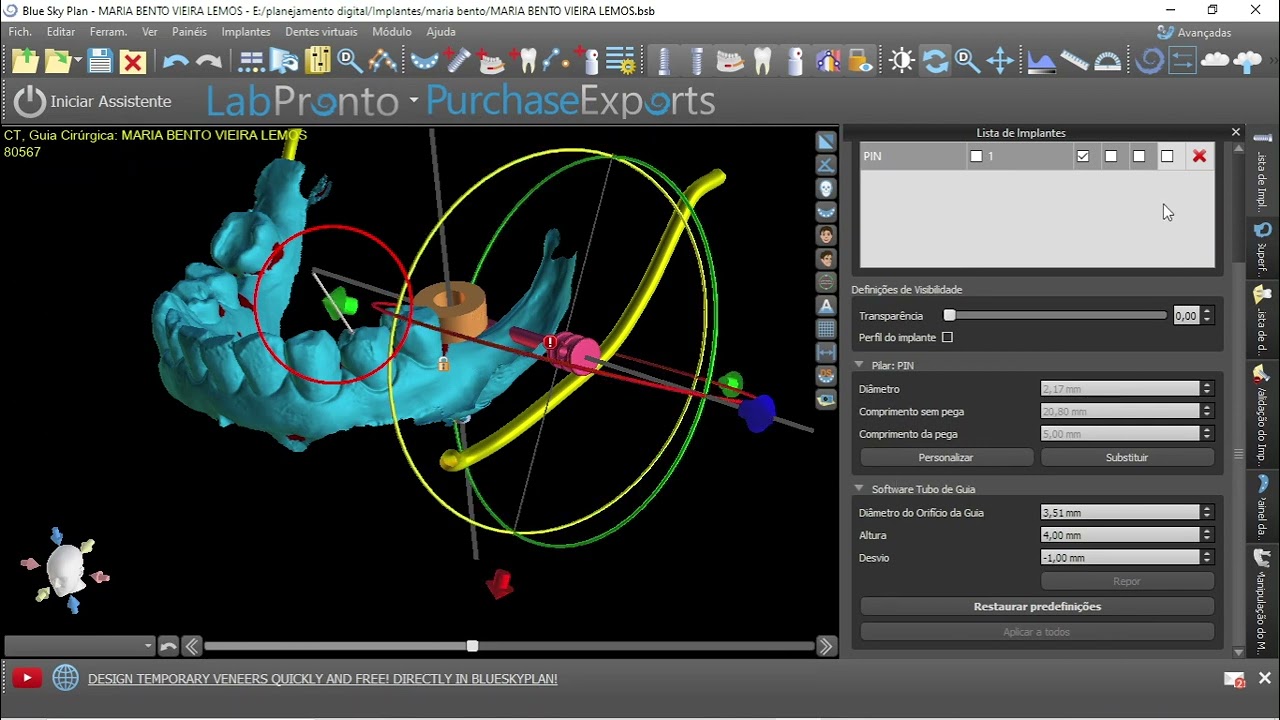Click the close project red X icon
This screenshot has width=1280, height=720.
(x=133, y=62)
